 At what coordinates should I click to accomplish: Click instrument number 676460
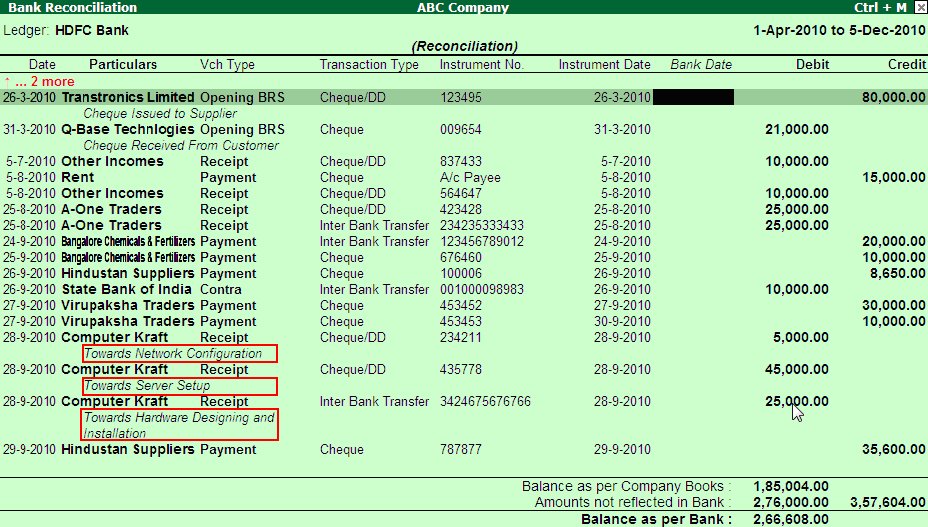460,257
